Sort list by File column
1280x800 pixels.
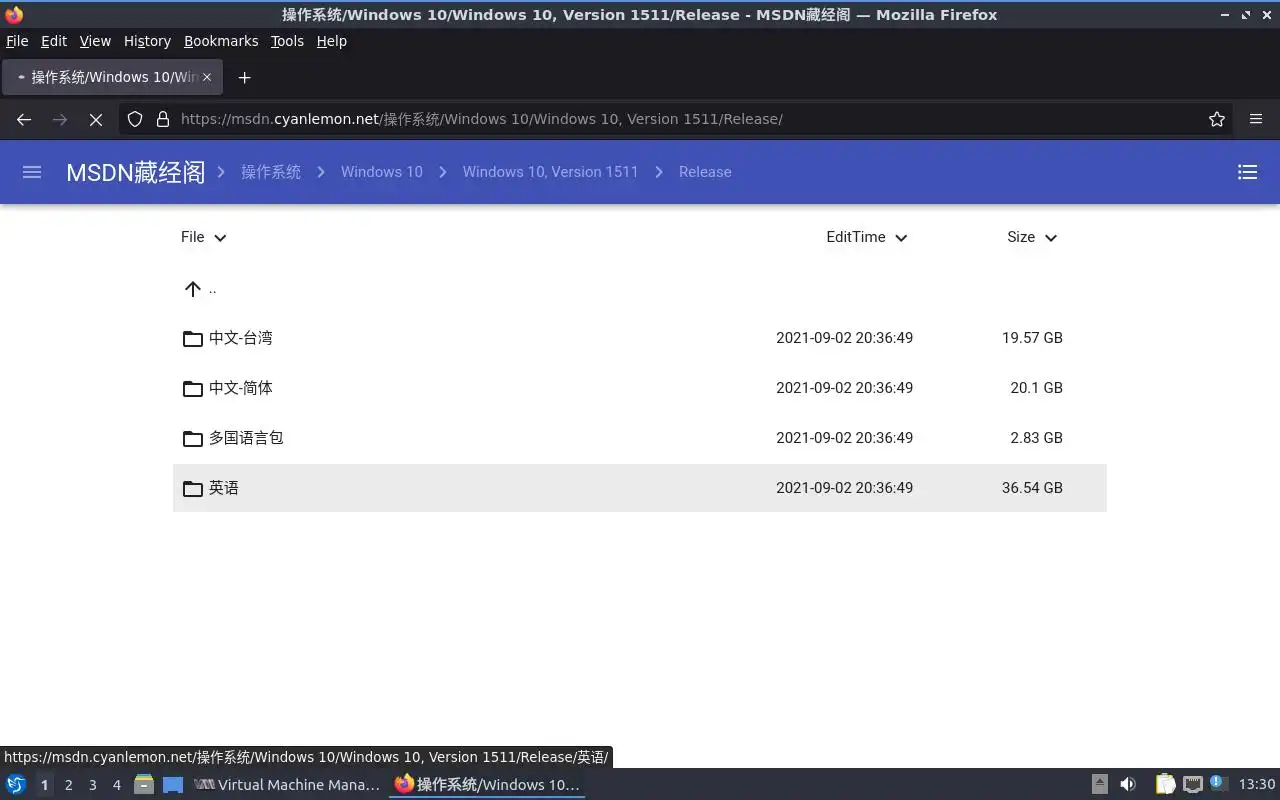tap(204, 237)
